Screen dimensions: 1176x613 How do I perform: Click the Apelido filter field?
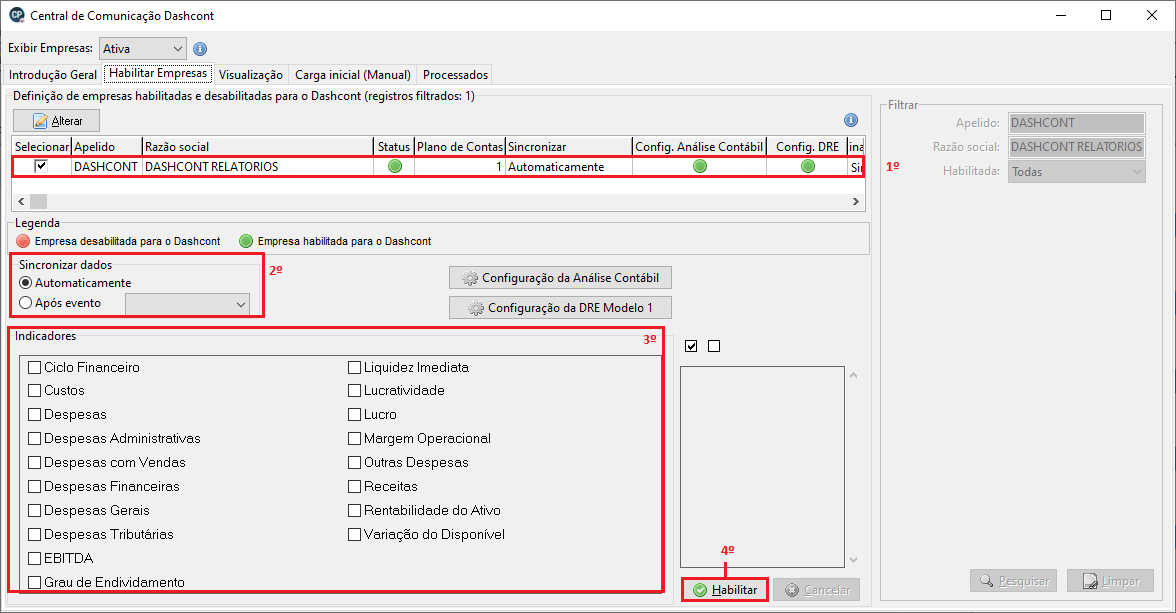1076,123
